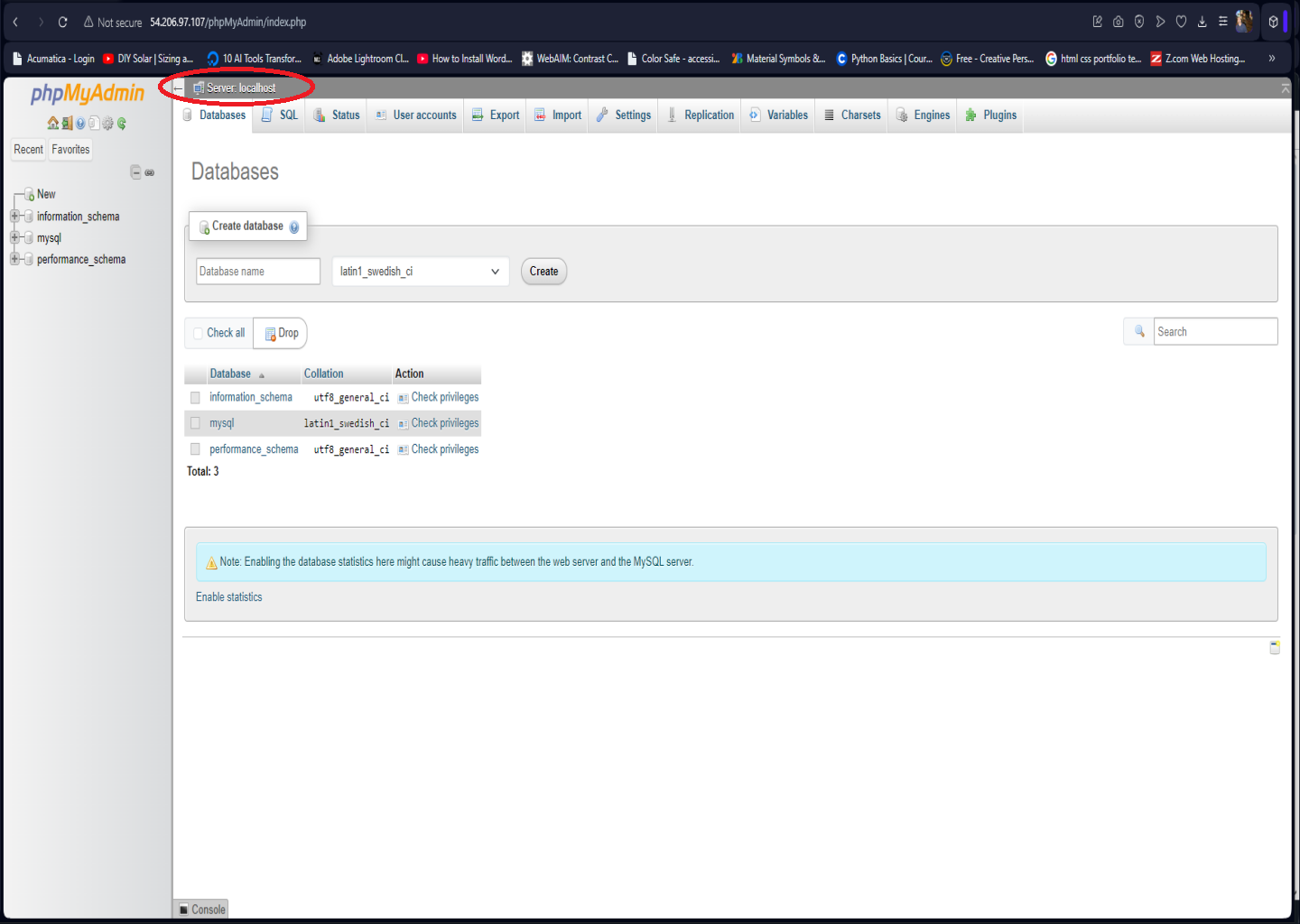The width and height of the screenshot is (1300, 924).
Task: Show more bookmarks with the chevron overflow
Action: (1272, 59)
